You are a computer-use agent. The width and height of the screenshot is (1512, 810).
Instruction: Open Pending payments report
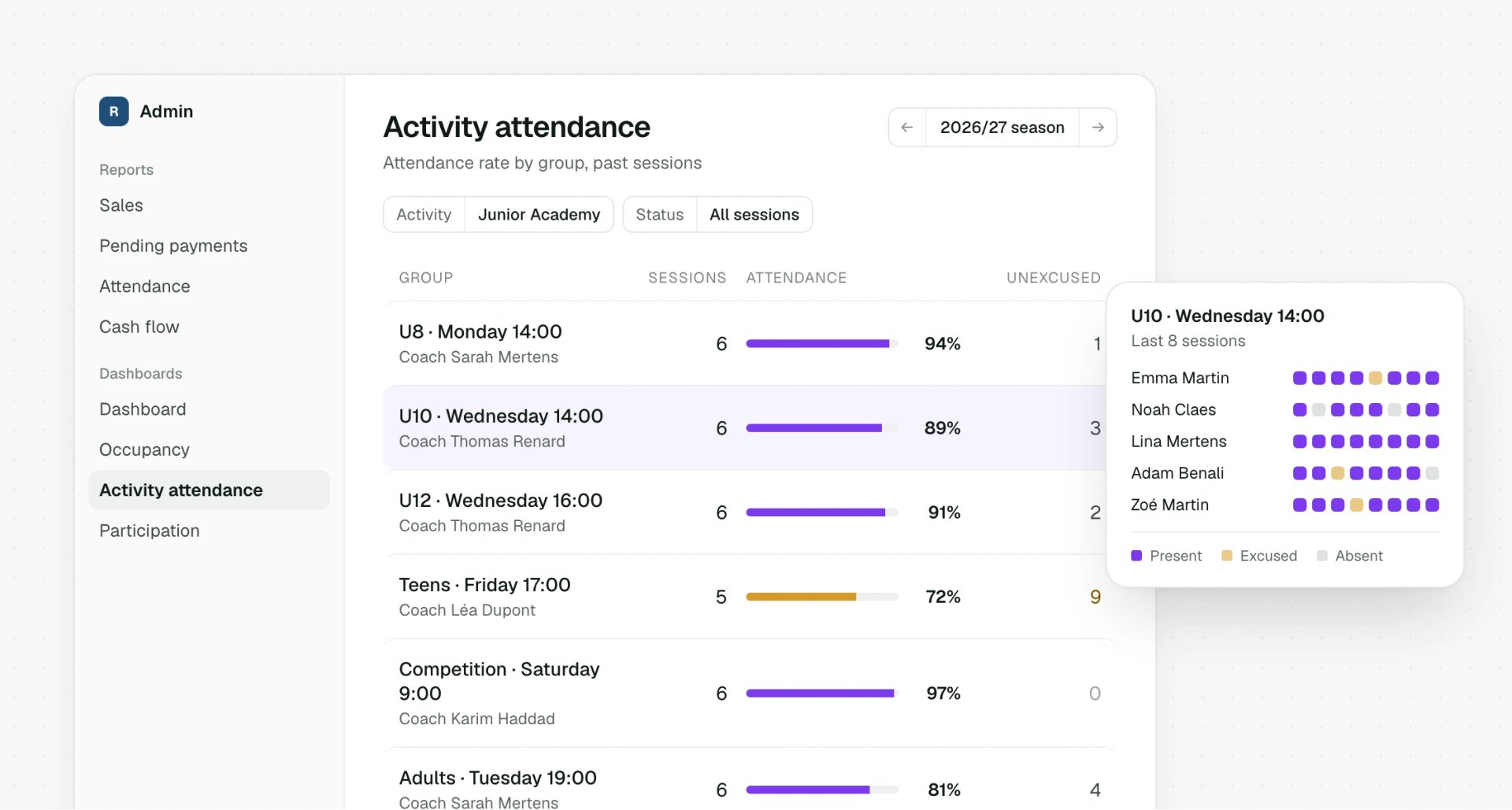[x=173, y=246]
